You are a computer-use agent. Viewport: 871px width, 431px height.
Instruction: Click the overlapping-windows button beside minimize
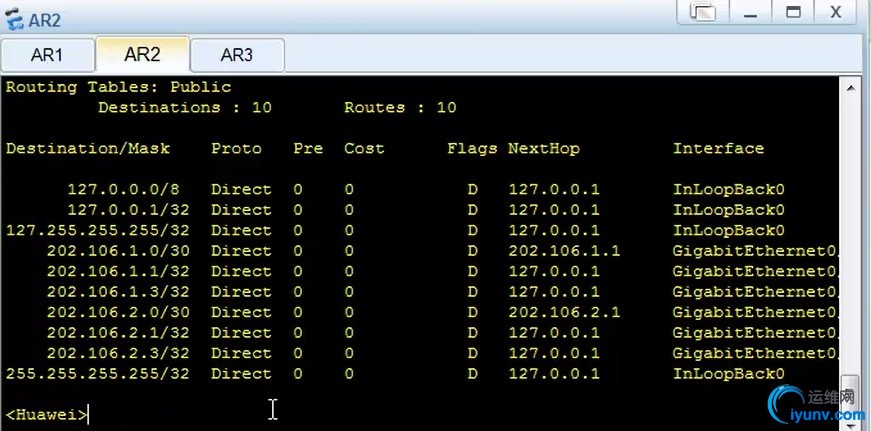coord(704,13)
